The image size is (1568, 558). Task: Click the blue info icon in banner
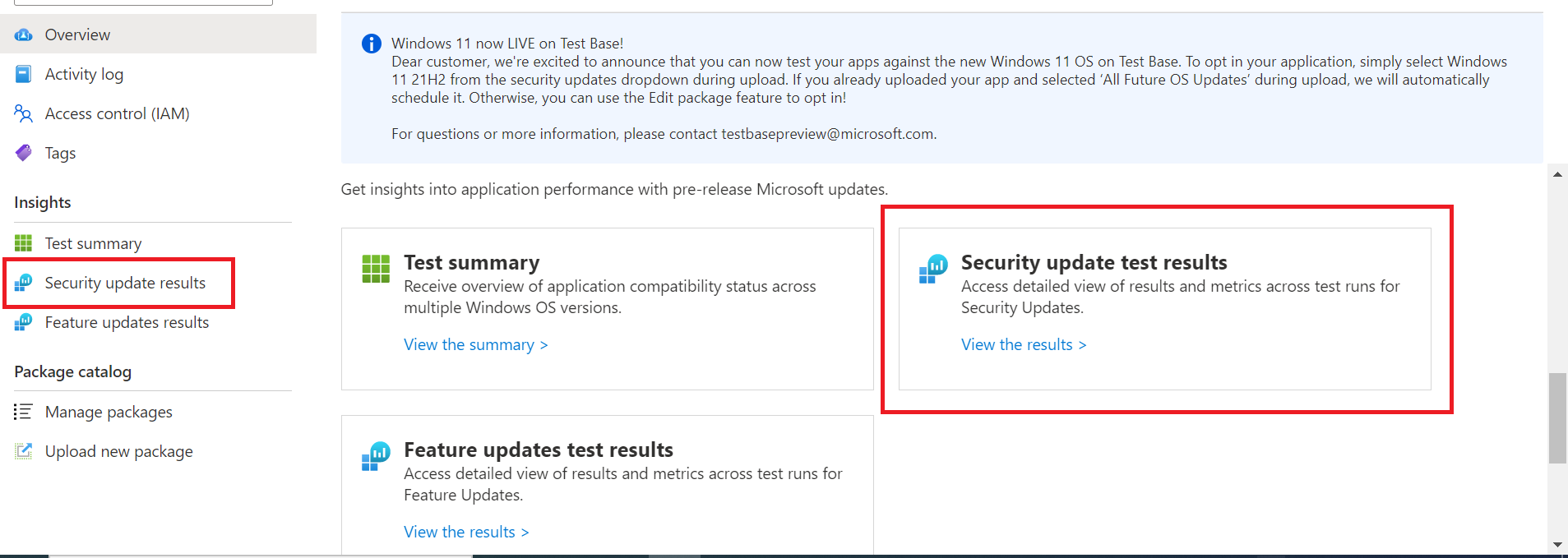point(372,44)
